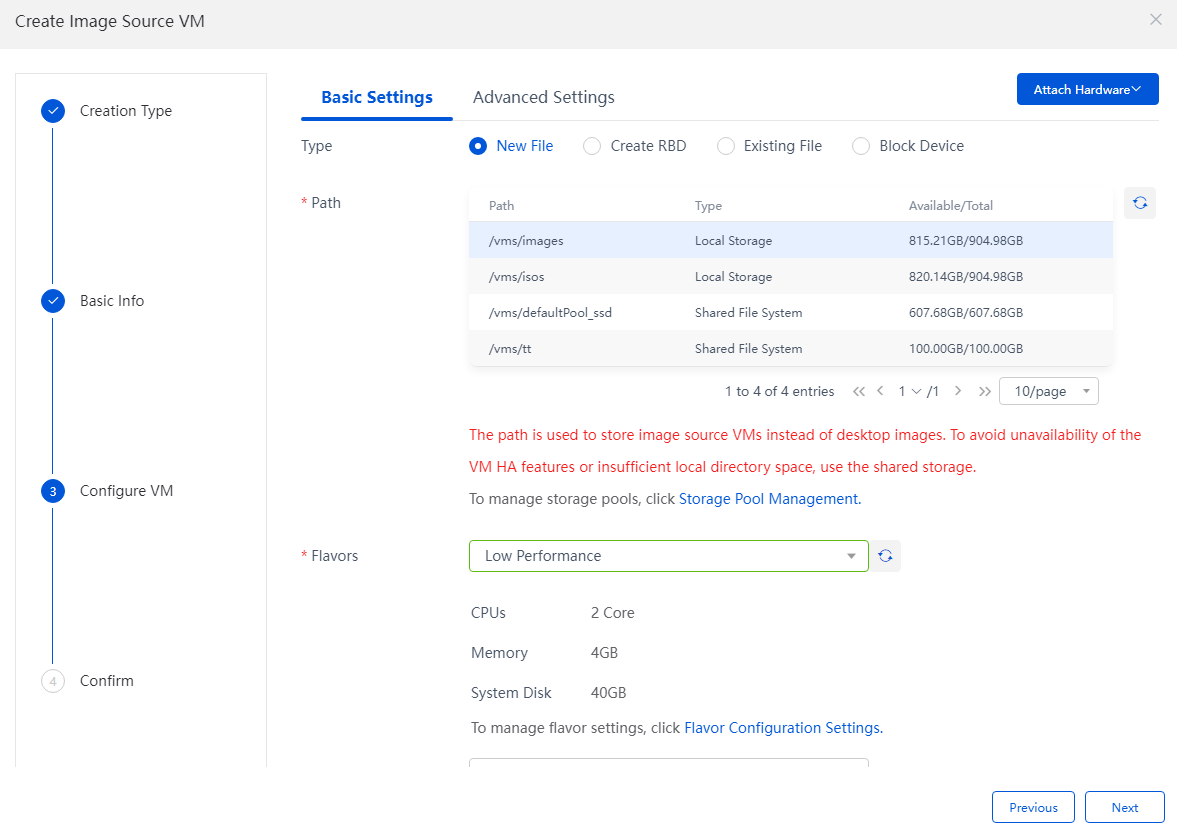Screen dimensions: 1177x839
Task: Select the /vms/defaultPool_ssd path row
Action: click(x=790, y=313)
